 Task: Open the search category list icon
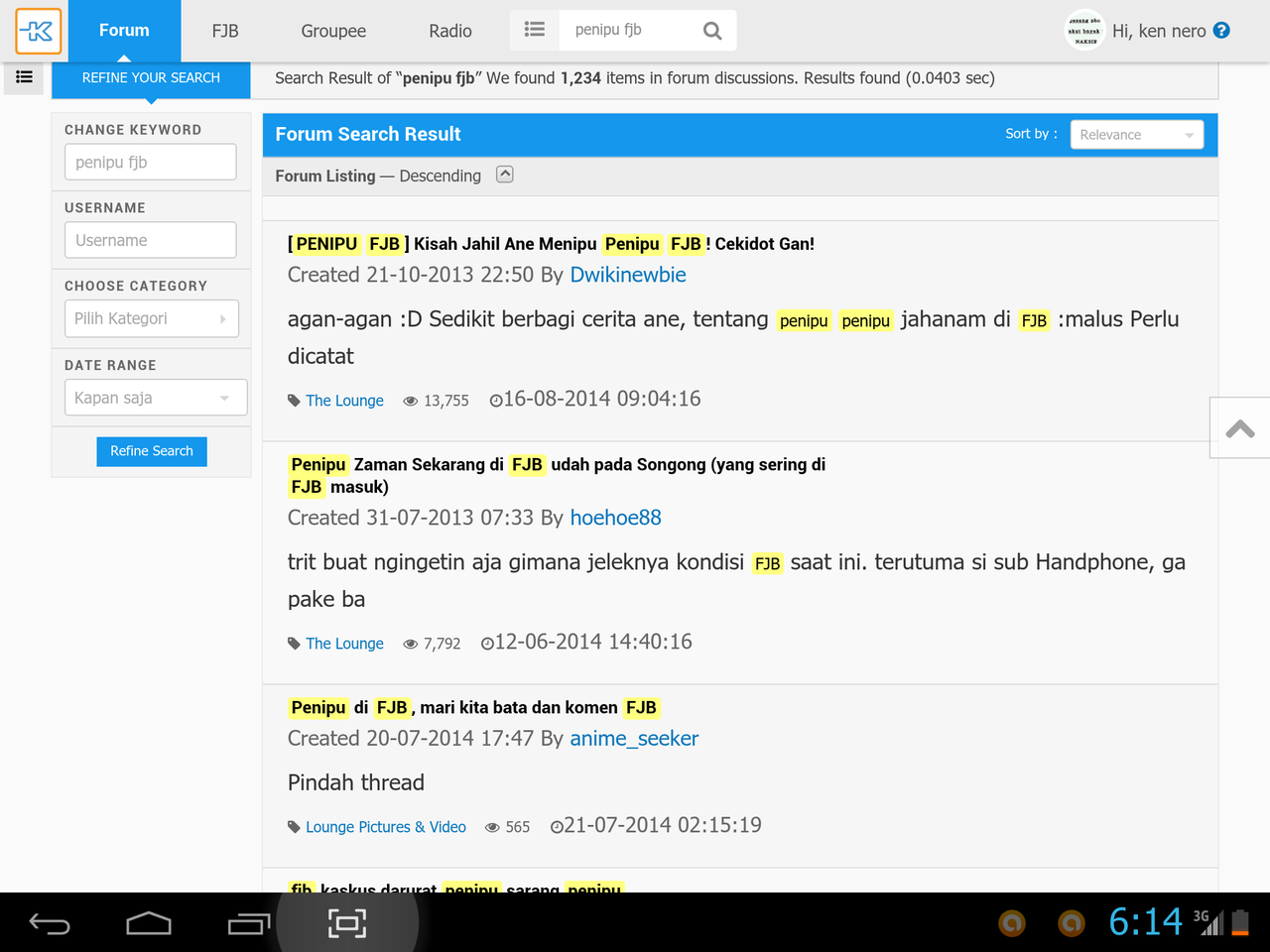point(535,30)
